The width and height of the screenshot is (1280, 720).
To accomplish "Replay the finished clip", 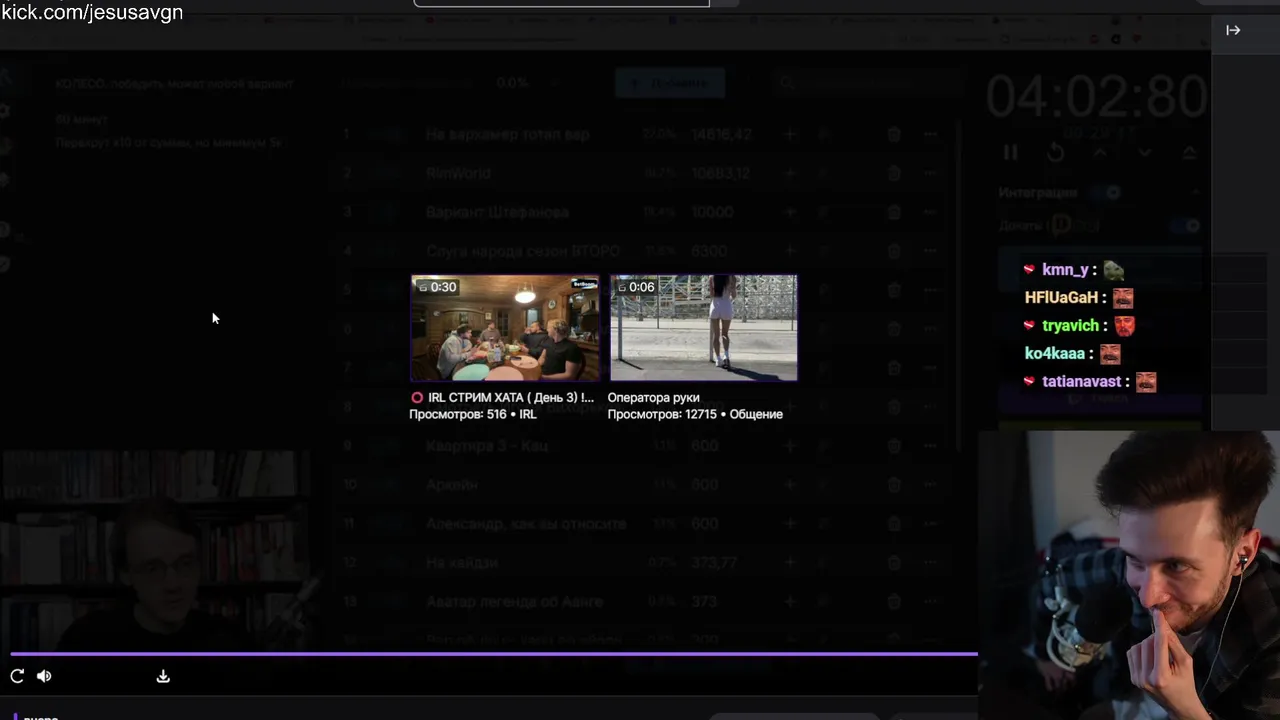I will click(x=17, y=676).
